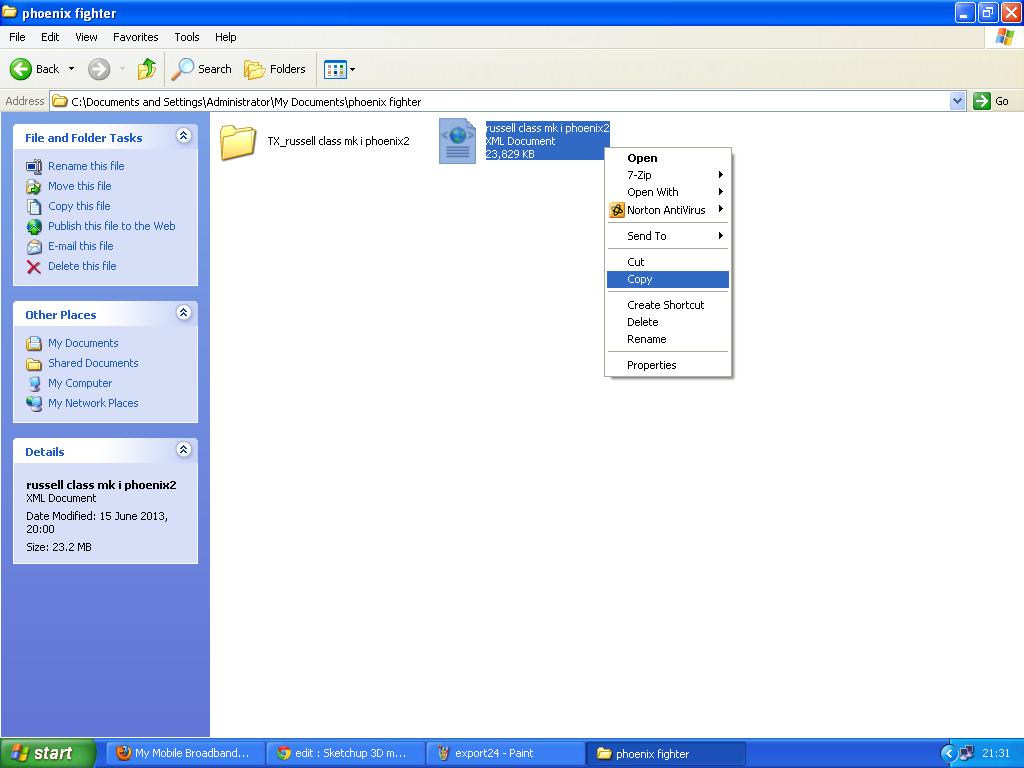This screenshot has height=768, width=1024.
Task: Click the Shared Documents folder icon
Action: pos(34,364)
